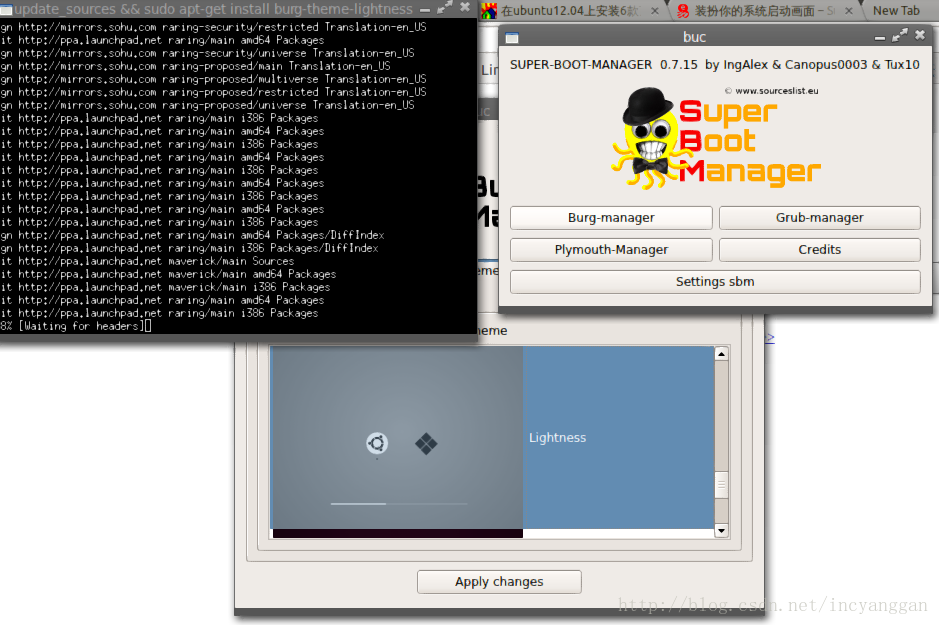Close the terminal window
The height and width of the screenshot is (625, 939).
[x=465, y=7]
